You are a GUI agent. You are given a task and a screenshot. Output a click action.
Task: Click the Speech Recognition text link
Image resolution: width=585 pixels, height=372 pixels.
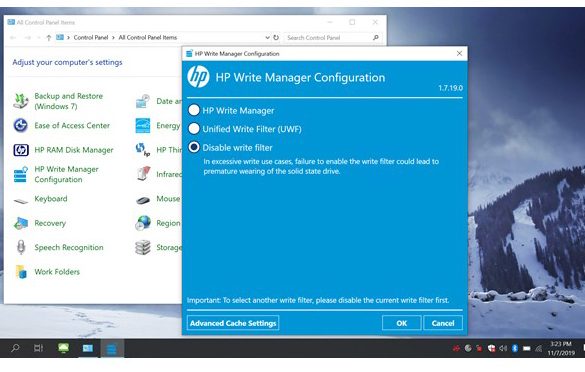coord(69,247)
